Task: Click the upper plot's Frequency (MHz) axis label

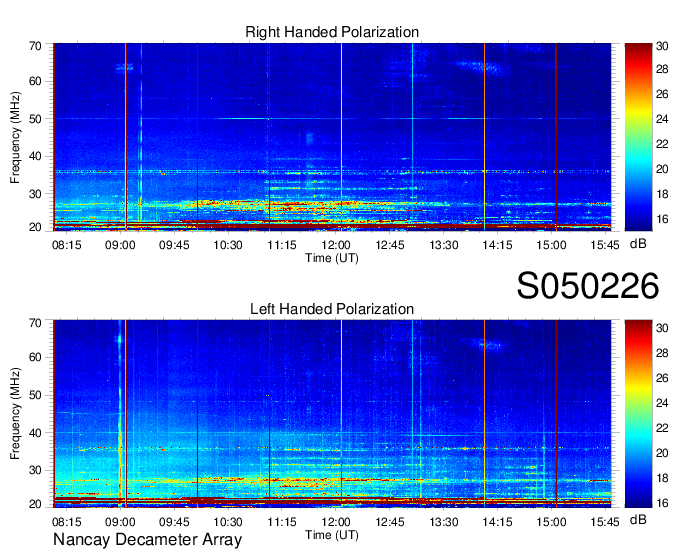Action: click(15, 137)
